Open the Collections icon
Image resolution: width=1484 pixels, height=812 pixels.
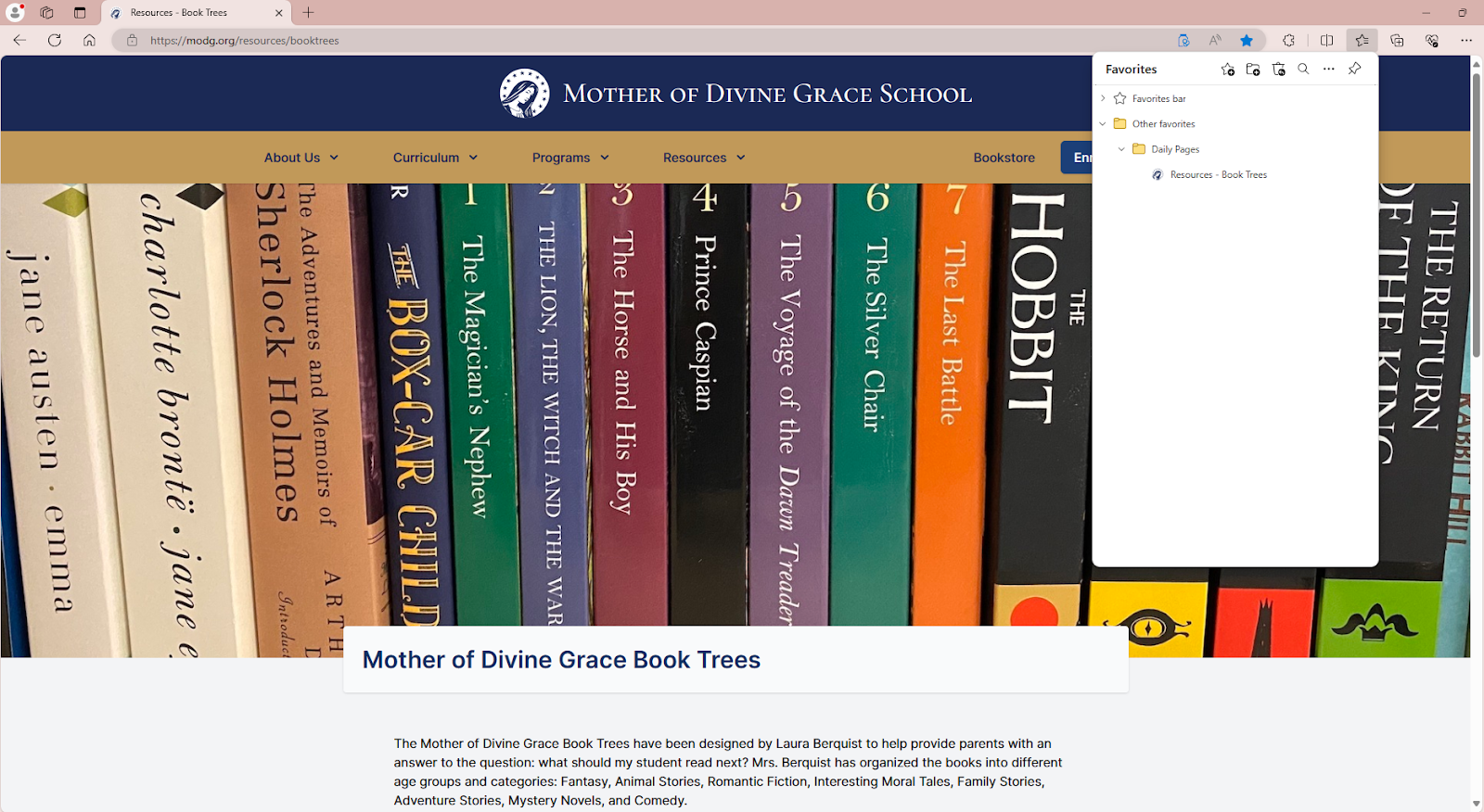1397,41
